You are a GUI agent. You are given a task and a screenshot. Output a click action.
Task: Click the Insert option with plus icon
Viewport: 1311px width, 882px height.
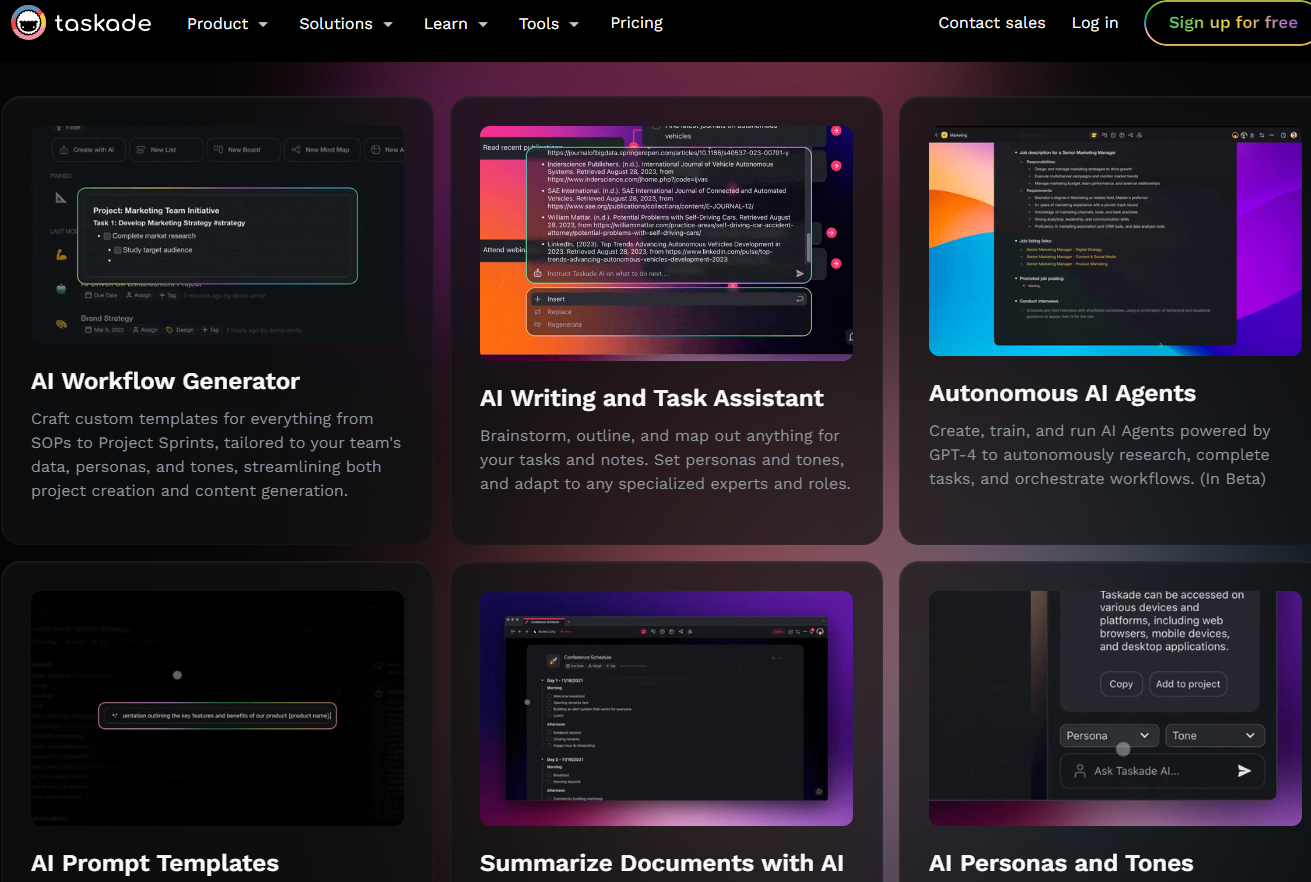668,299
